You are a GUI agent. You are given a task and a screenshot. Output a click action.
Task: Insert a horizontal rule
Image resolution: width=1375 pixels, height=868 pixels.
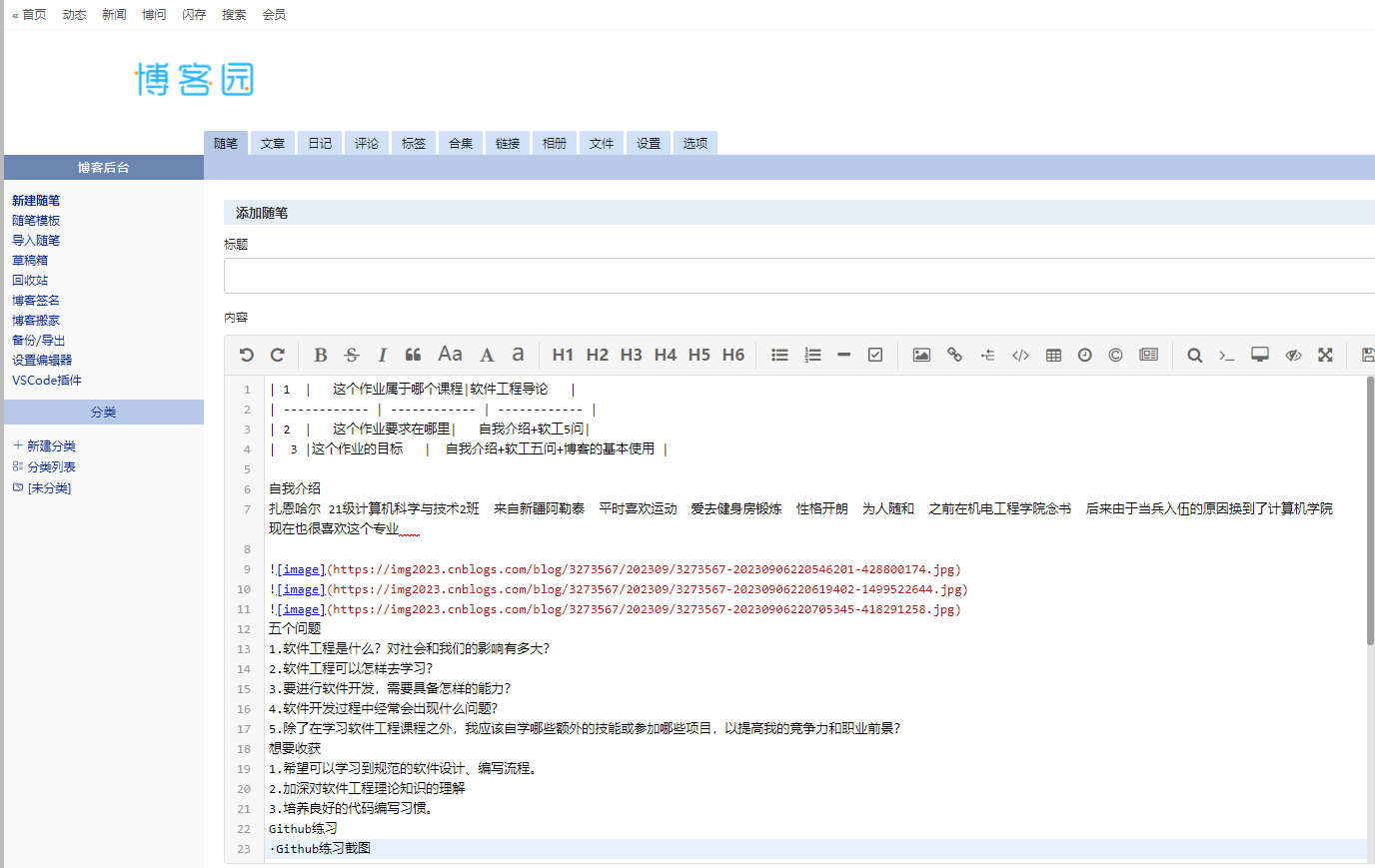[x=843, y=355]
